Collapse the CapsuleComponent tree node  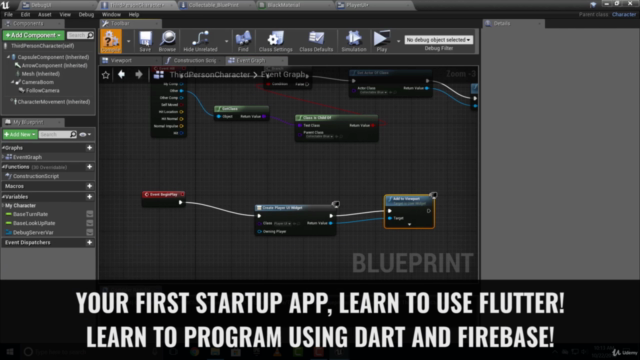click(x=9, y=57)
